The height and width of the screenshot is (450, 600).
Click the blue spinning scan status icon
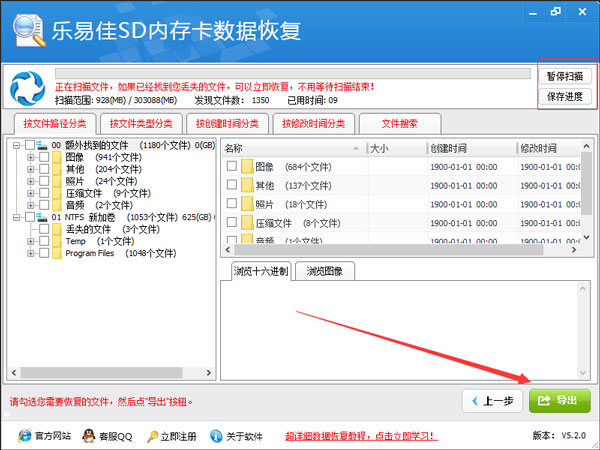click(x=27, y=88)
